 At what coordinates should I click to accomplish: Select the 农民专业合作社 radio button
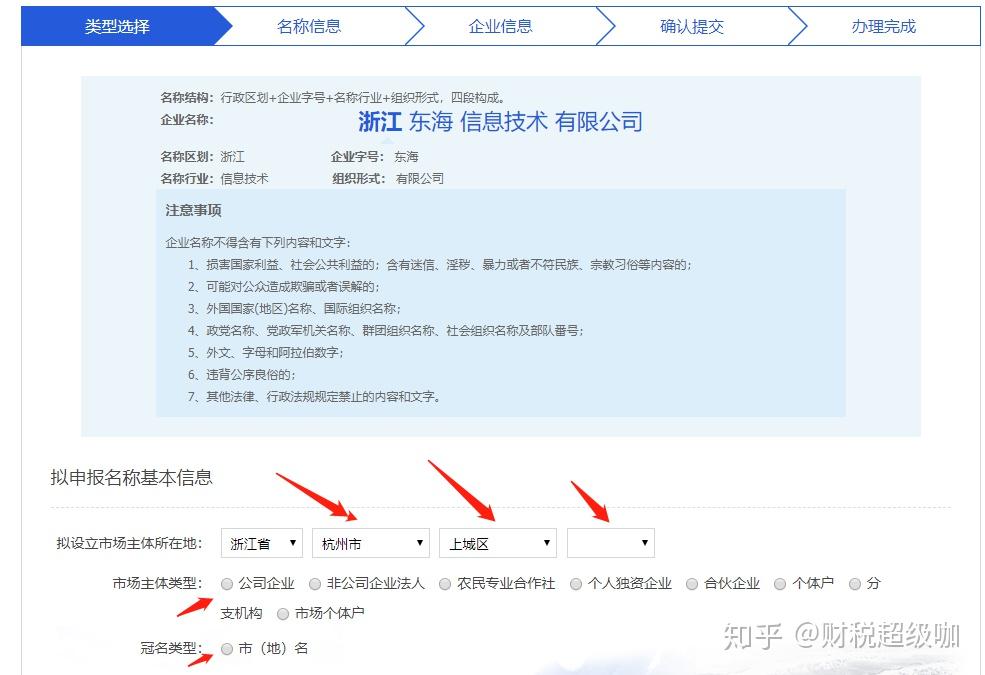click(445, 584)
